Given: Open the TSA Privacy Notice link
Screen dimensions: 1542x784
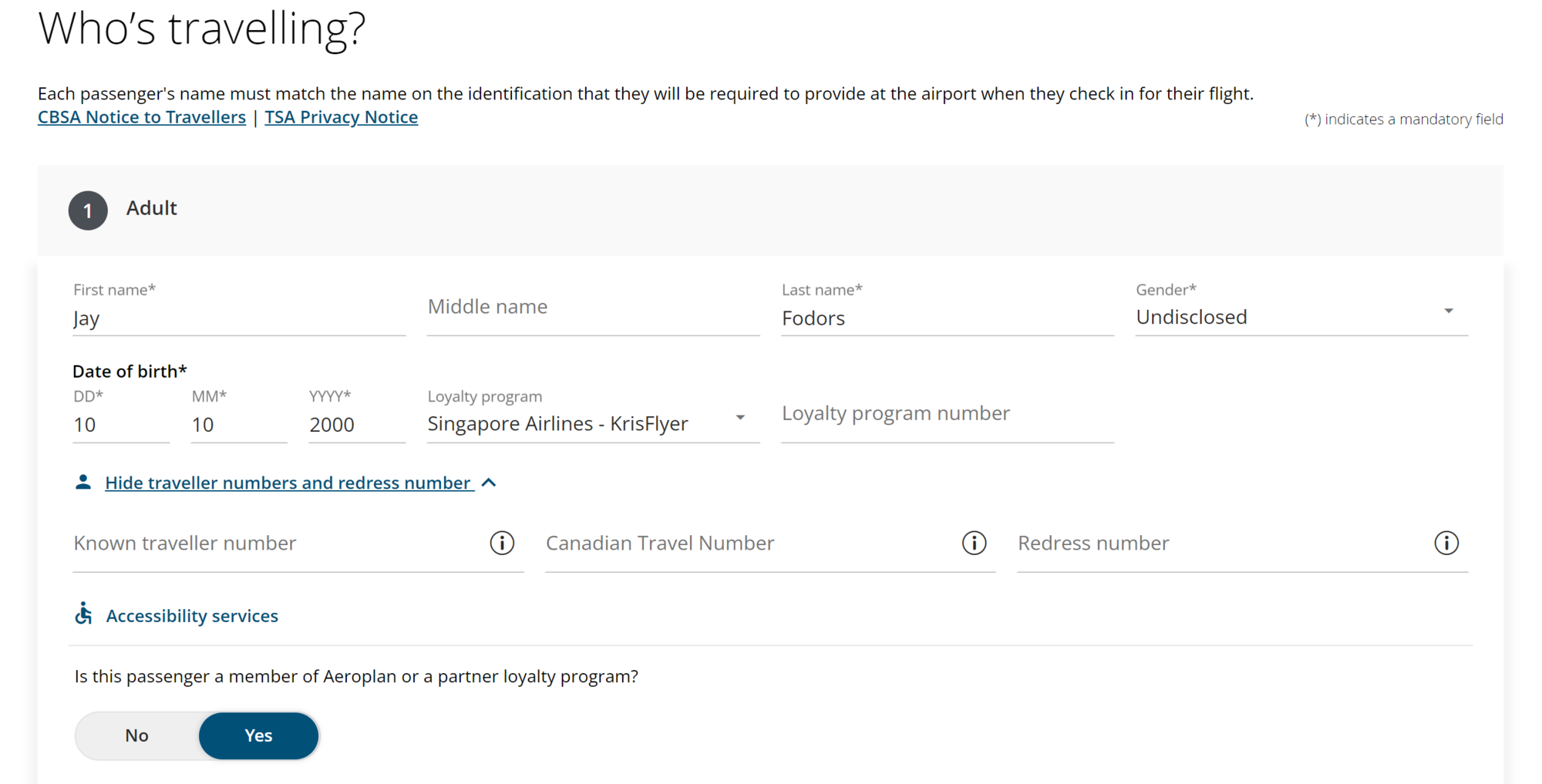Looking at the screenshot, I should coord(341,117).
